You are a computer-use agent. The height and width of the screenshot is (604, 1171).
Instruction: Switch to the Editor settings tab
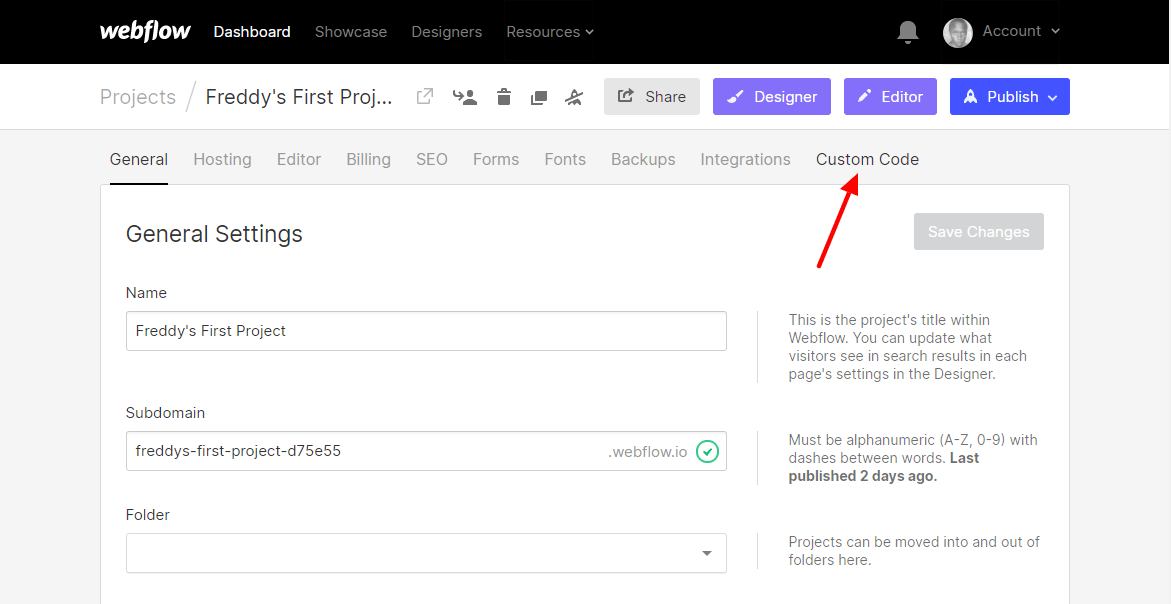coord(299,159)
